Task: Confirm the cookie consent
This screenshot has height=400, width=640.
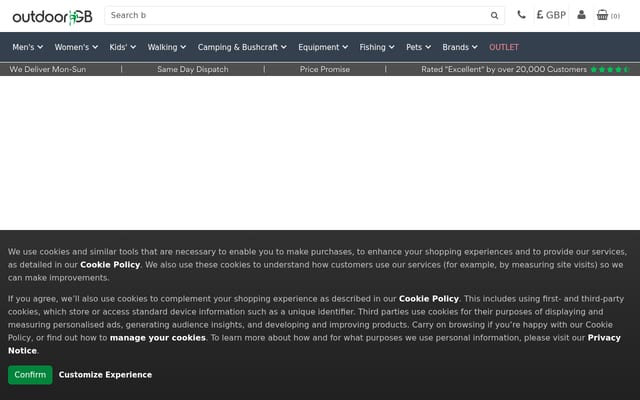Action: coord(30,375)
